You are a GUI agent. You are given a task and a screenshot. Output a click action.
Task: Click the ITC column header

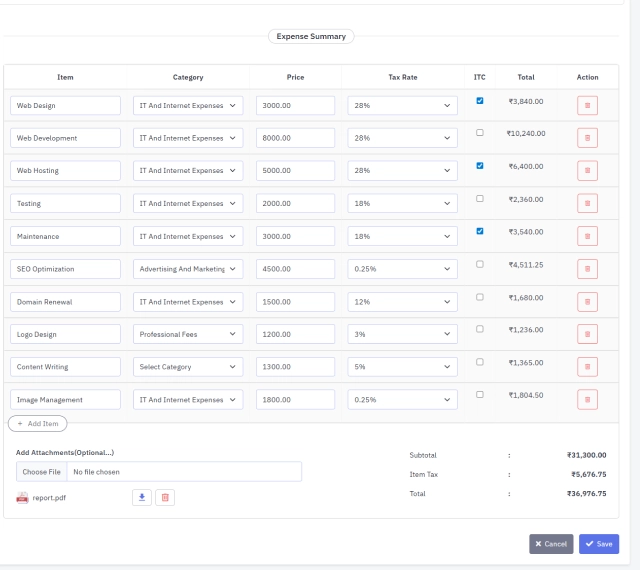(x=480, y=77)
